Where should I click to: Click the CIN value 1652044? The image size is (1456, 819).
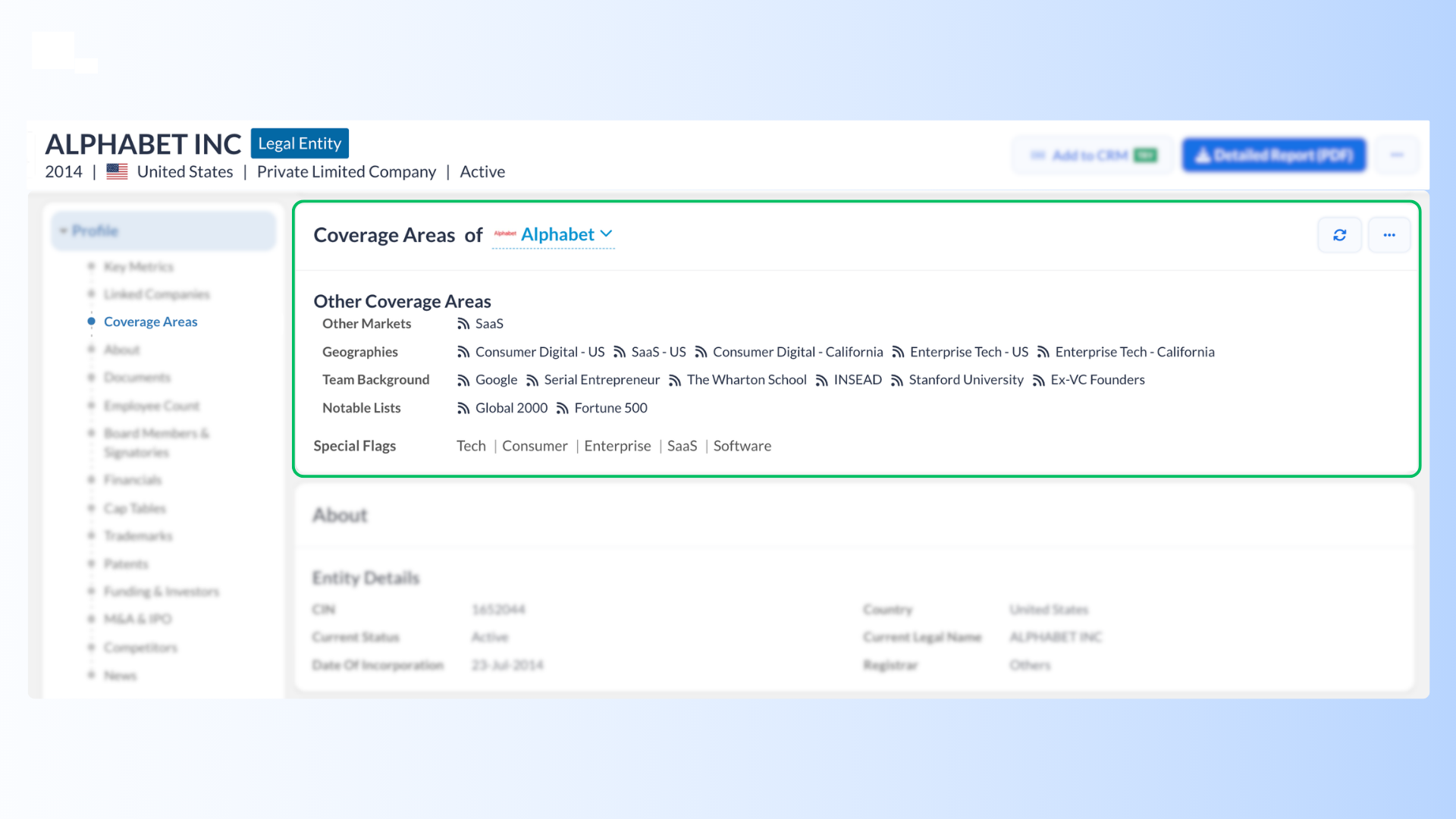pos(498,610)
